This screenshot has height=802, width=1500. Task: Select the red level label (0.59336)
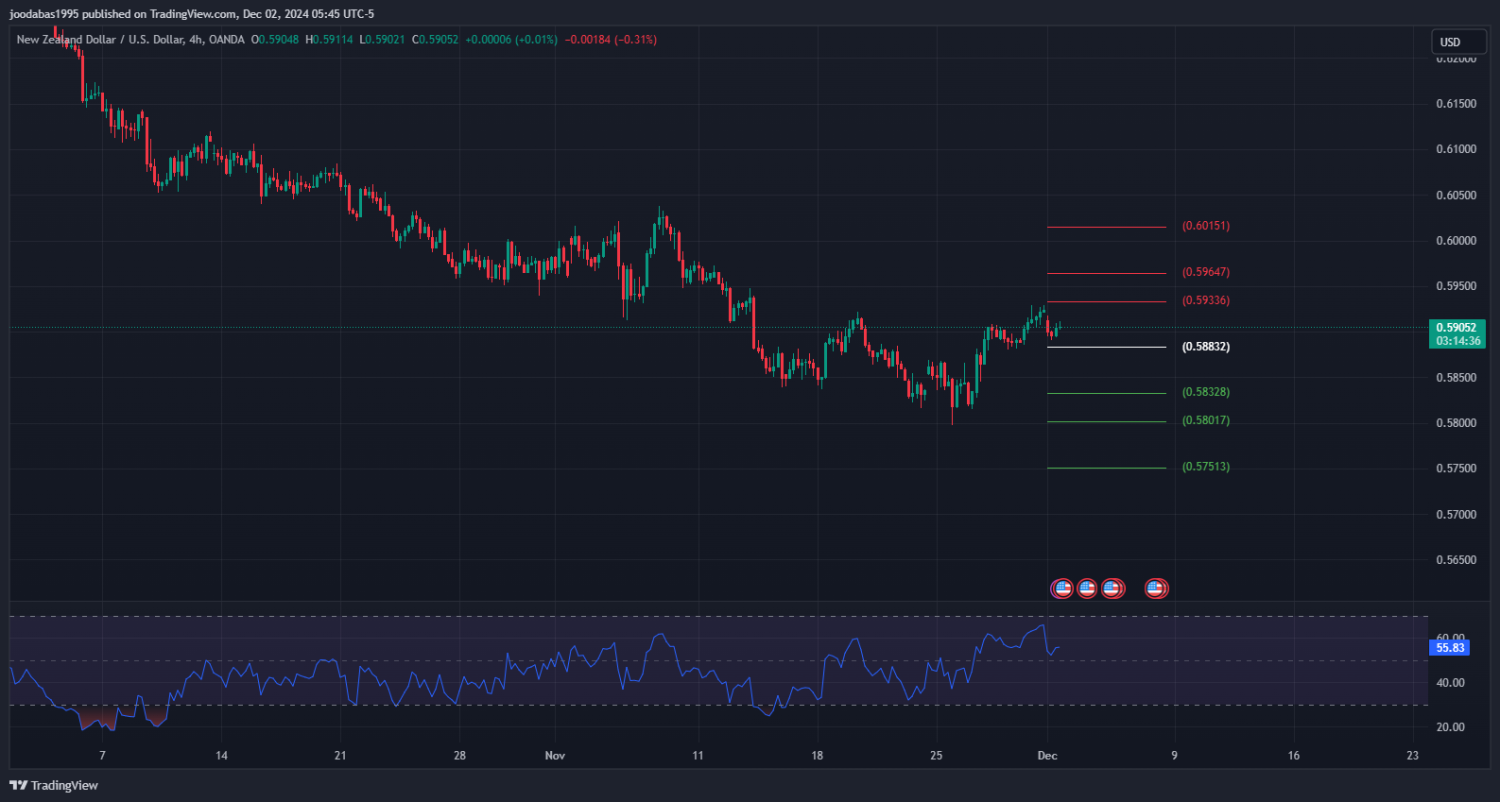(1205, 300)
